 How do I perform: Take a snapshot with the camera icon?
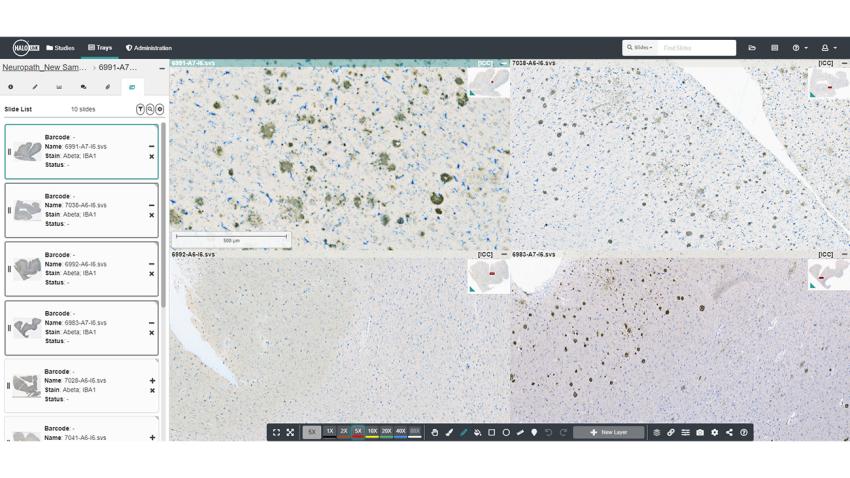click(700, 433)
